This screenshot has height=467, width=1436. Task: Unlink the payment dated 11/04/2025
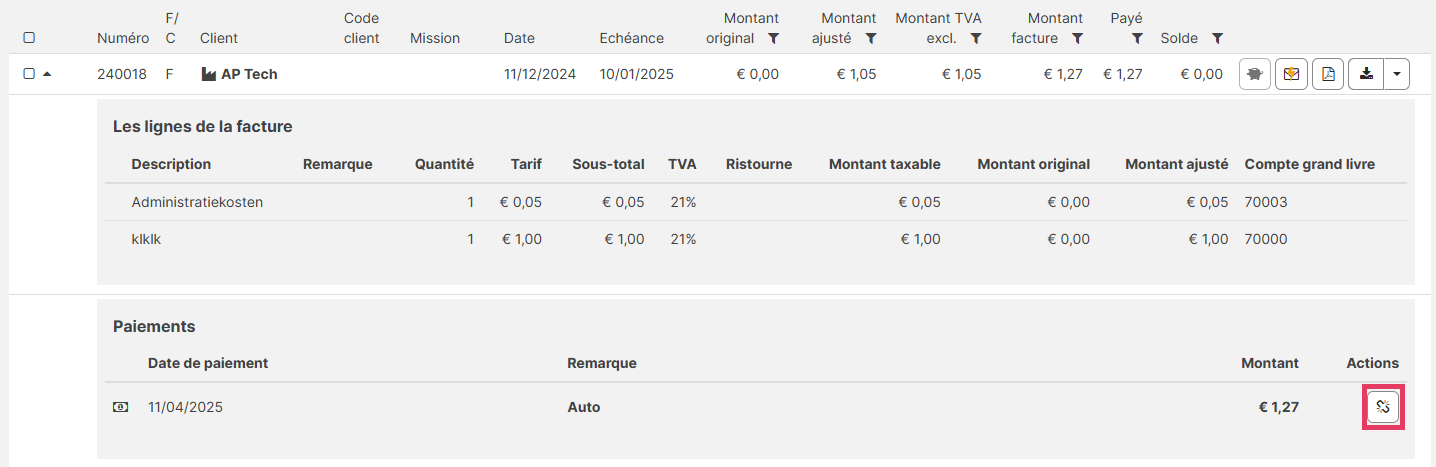point(1383,407)
